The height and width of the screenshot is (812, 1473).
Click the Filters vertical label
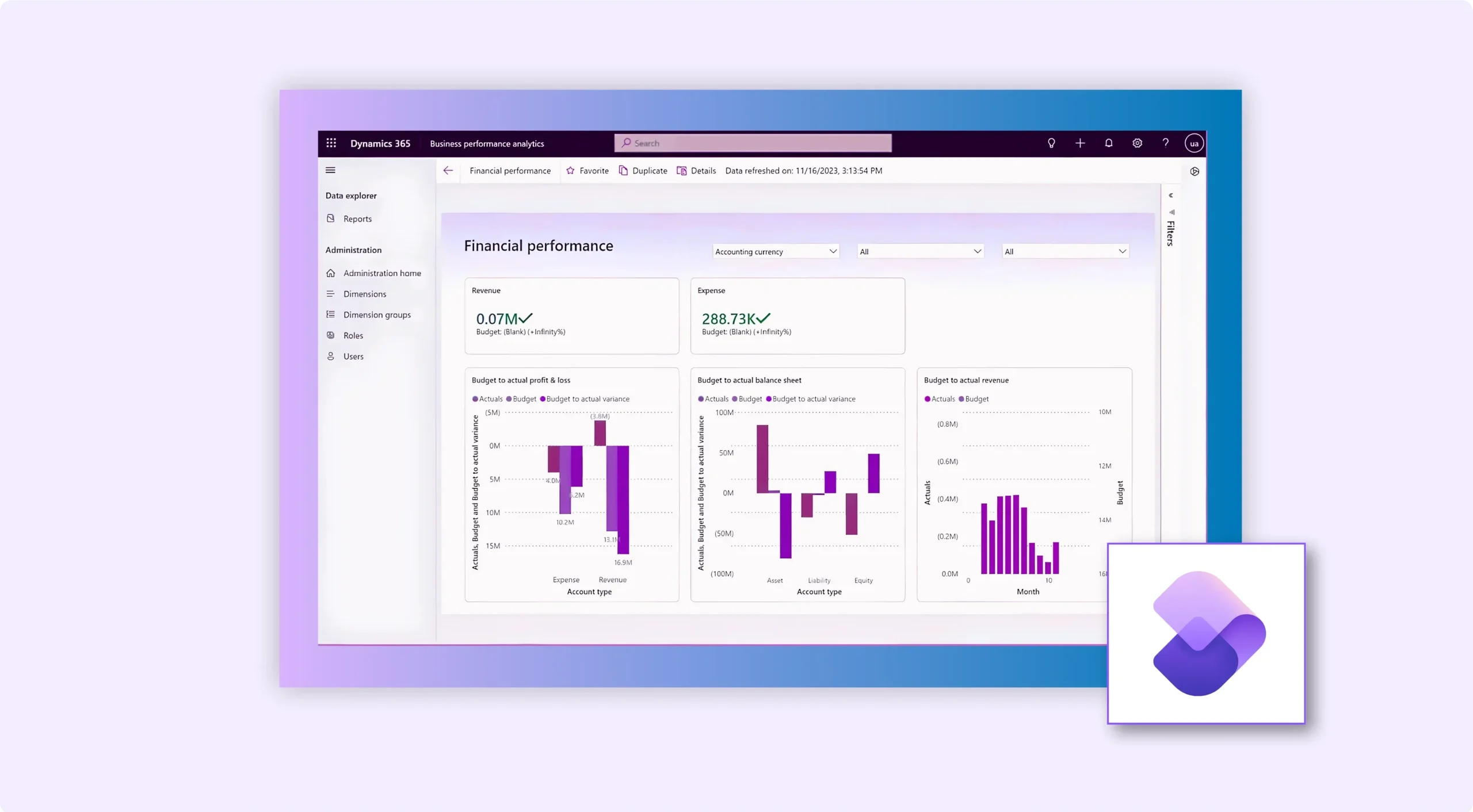click(x=1170, y=233)
